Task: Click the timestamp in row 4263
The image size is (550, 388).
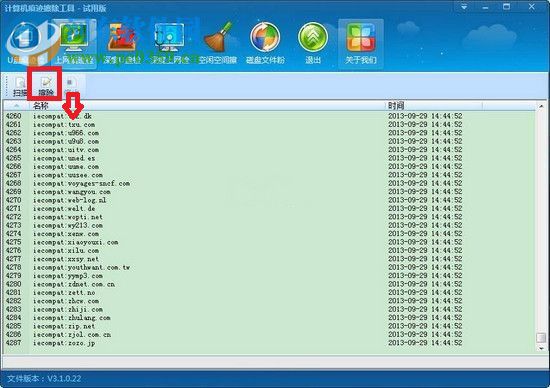Action: pos(425,141)
